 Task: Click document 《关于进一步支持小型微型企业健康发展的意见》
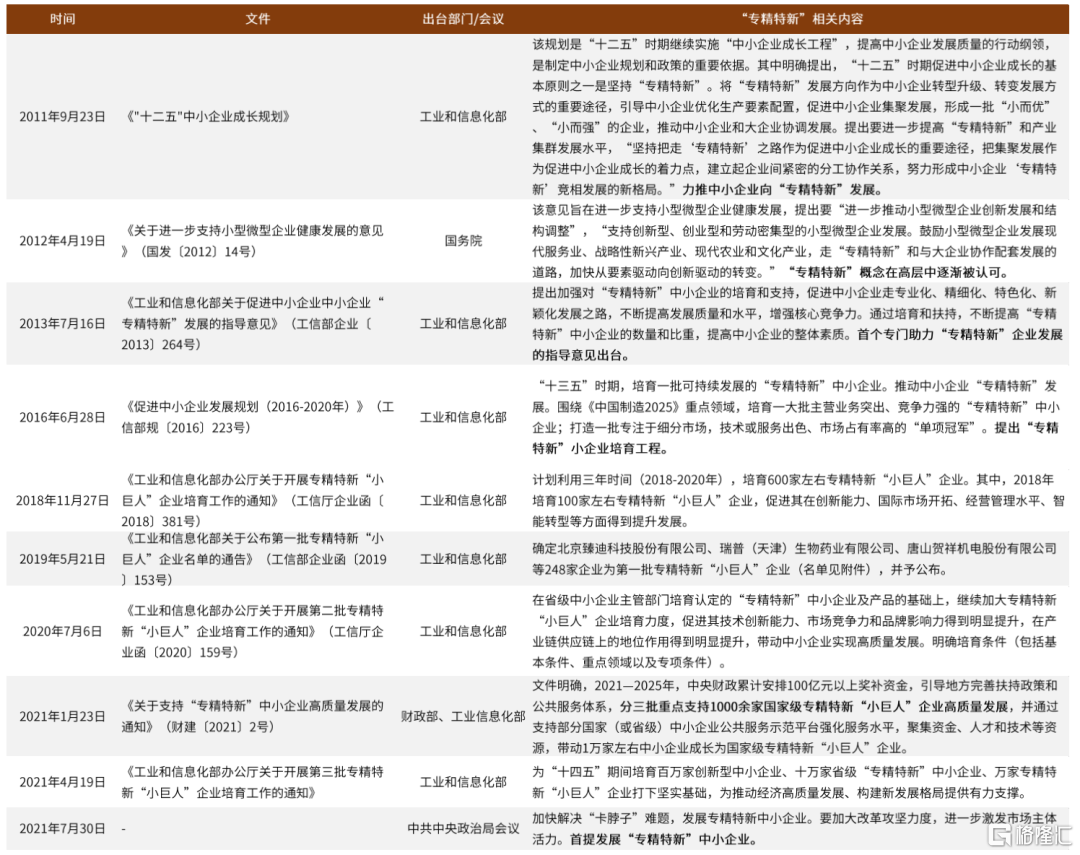[253, 241]
